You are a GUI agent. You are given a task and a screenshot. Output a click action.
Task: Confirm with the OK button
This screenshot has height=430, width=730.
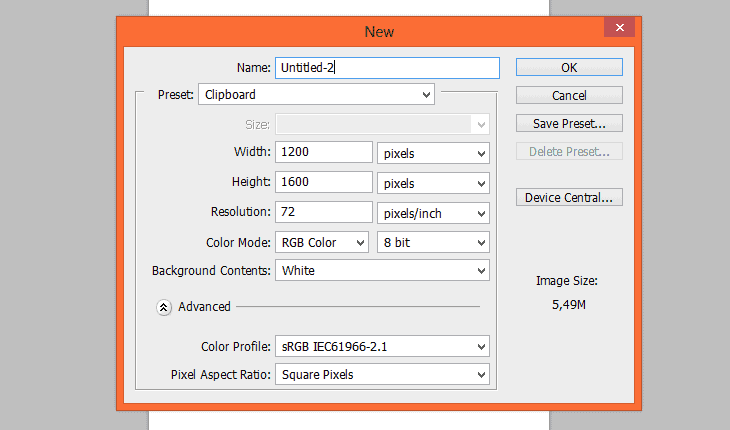[569, 67]
